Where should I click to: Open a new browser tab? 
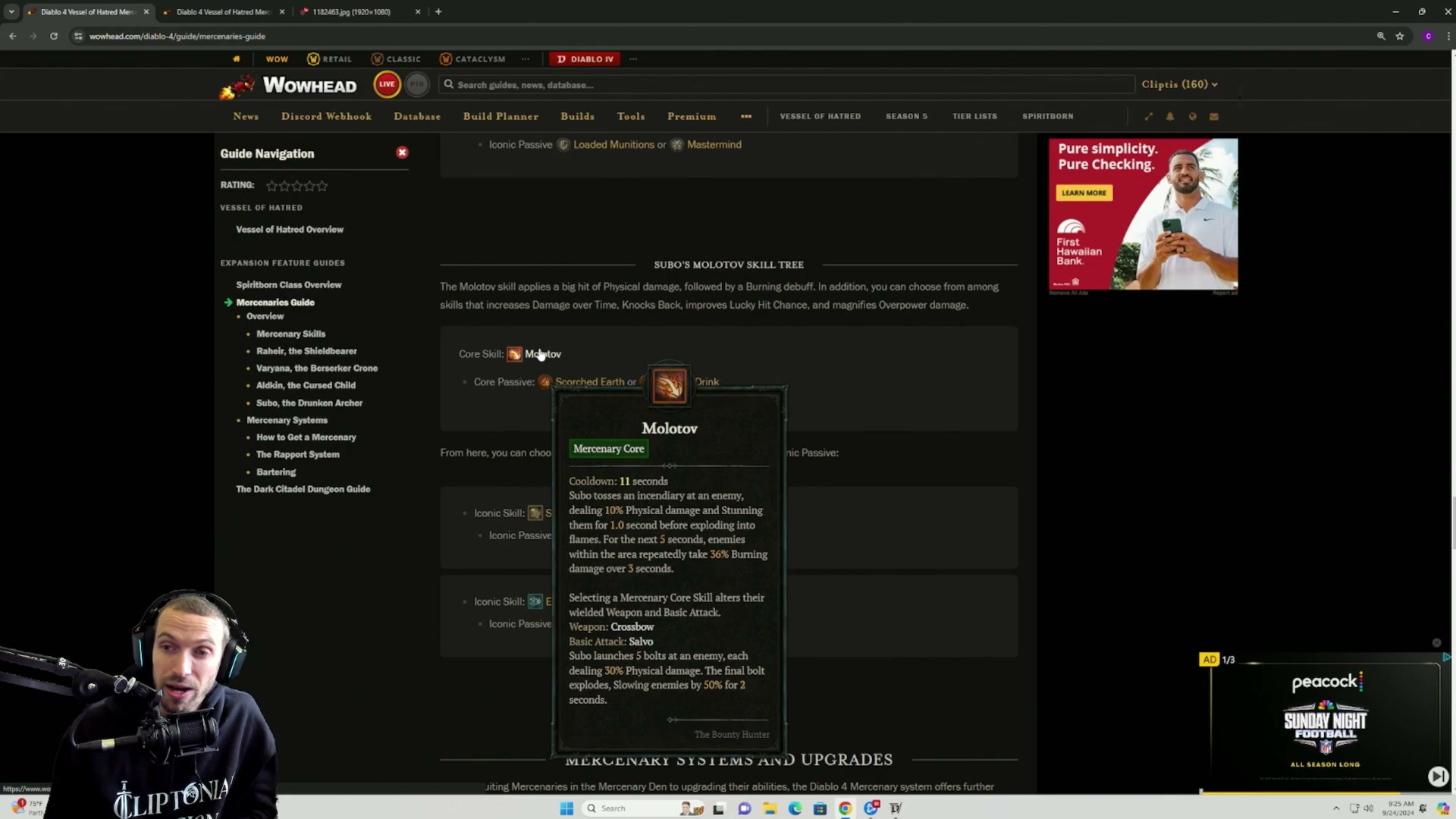point(438,12)
